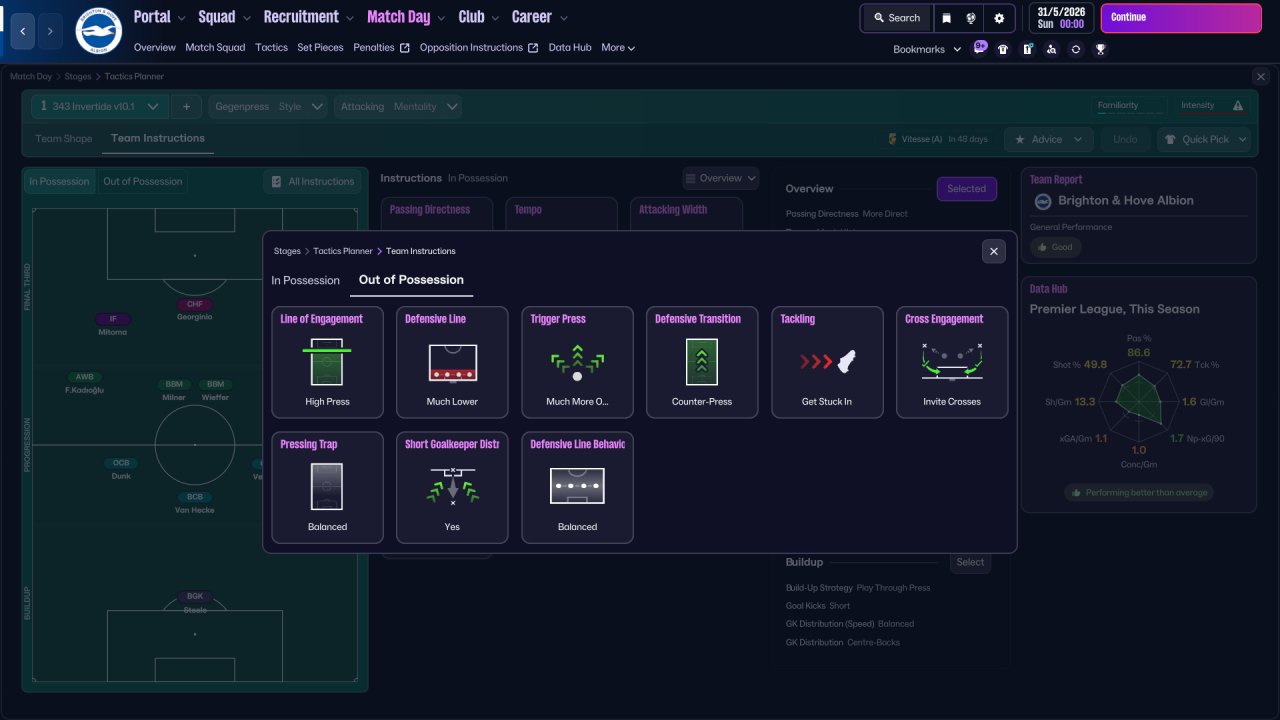Add a new tactic with plus icon
Screen dimensions: 1280x720
pos(186,106)
